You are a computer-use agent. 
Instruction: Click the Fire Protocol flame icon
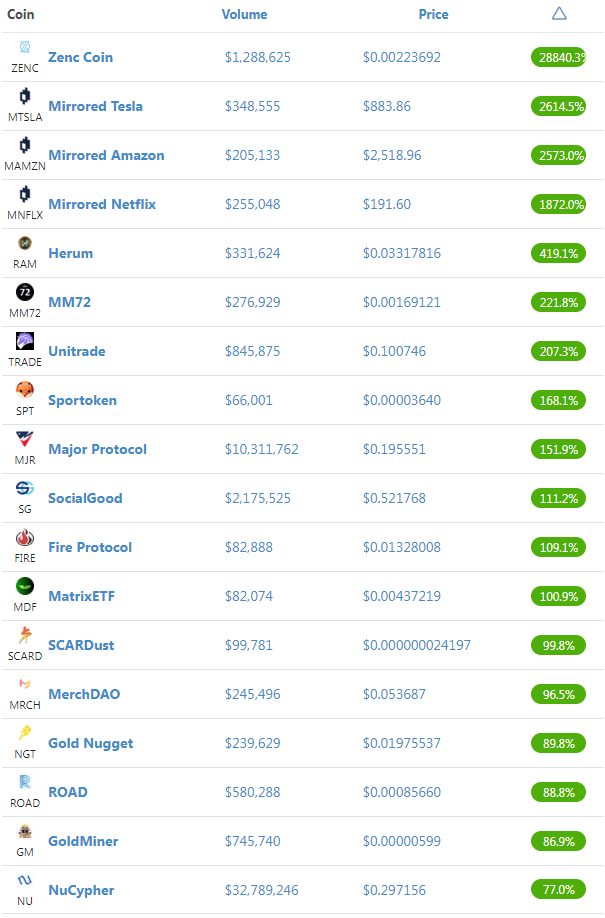click(x=25, y=537)
